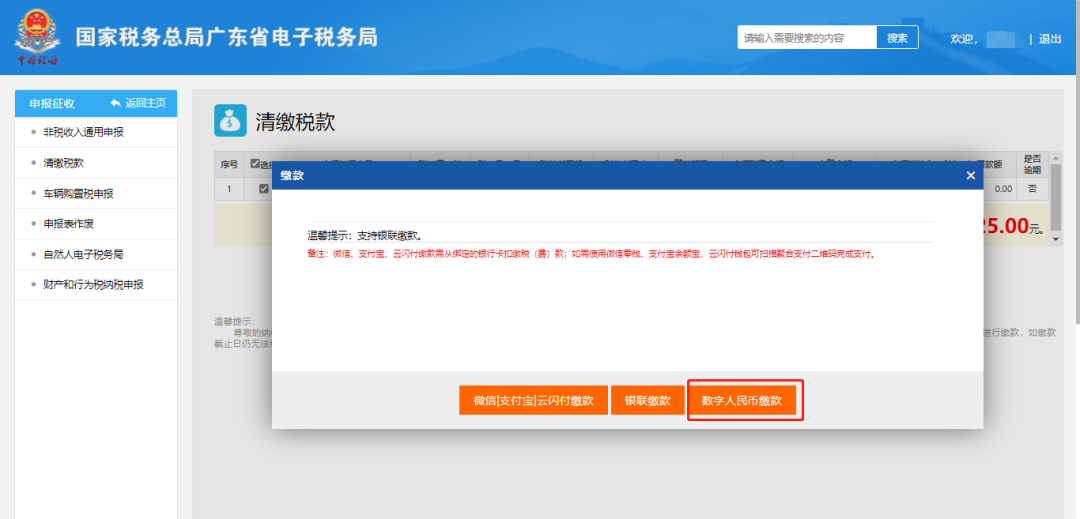Click the 搜索 search button
Screen dimensions: 1080x519
[897, 38]
